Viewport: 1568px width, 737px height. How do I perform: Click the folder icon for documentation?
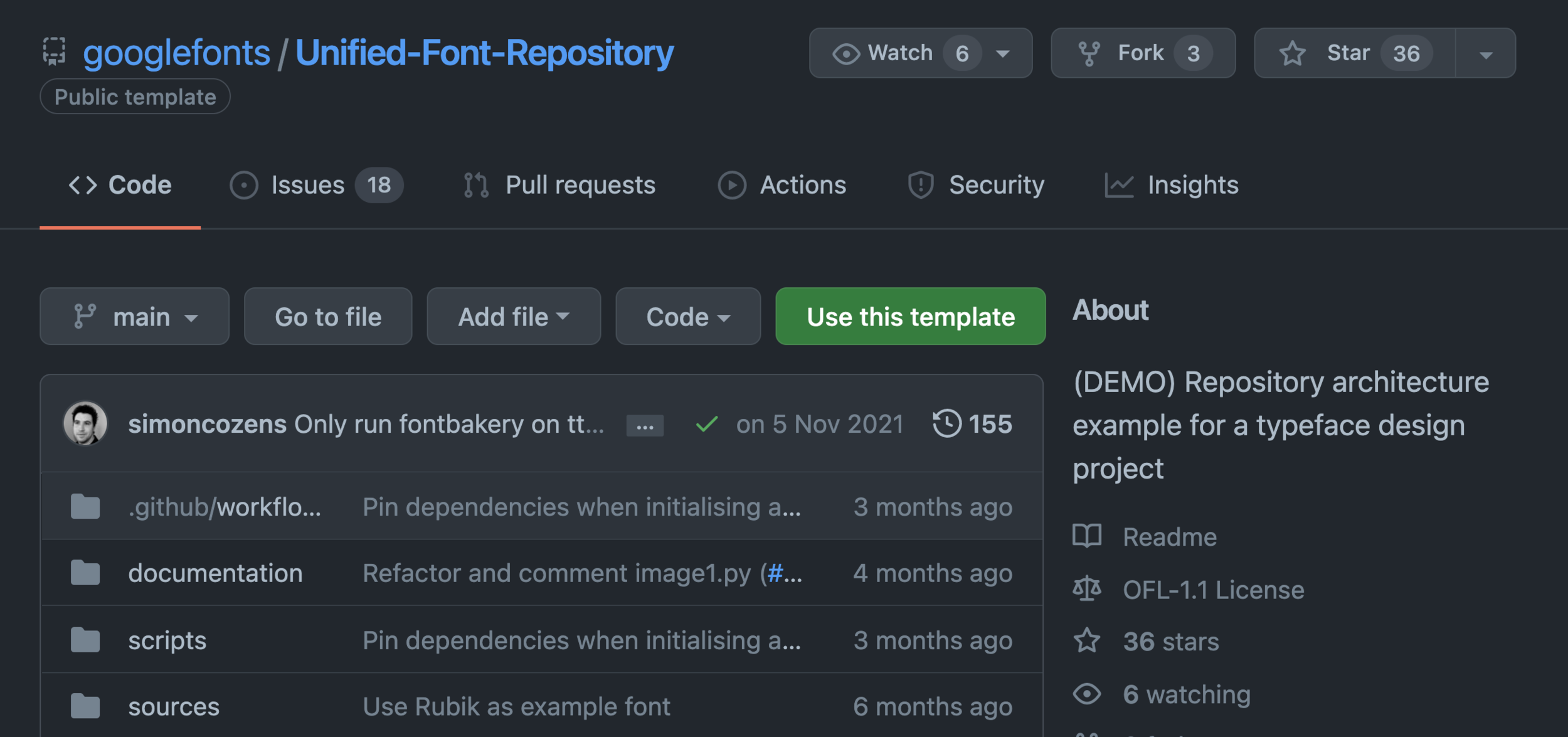pos(85,573)
